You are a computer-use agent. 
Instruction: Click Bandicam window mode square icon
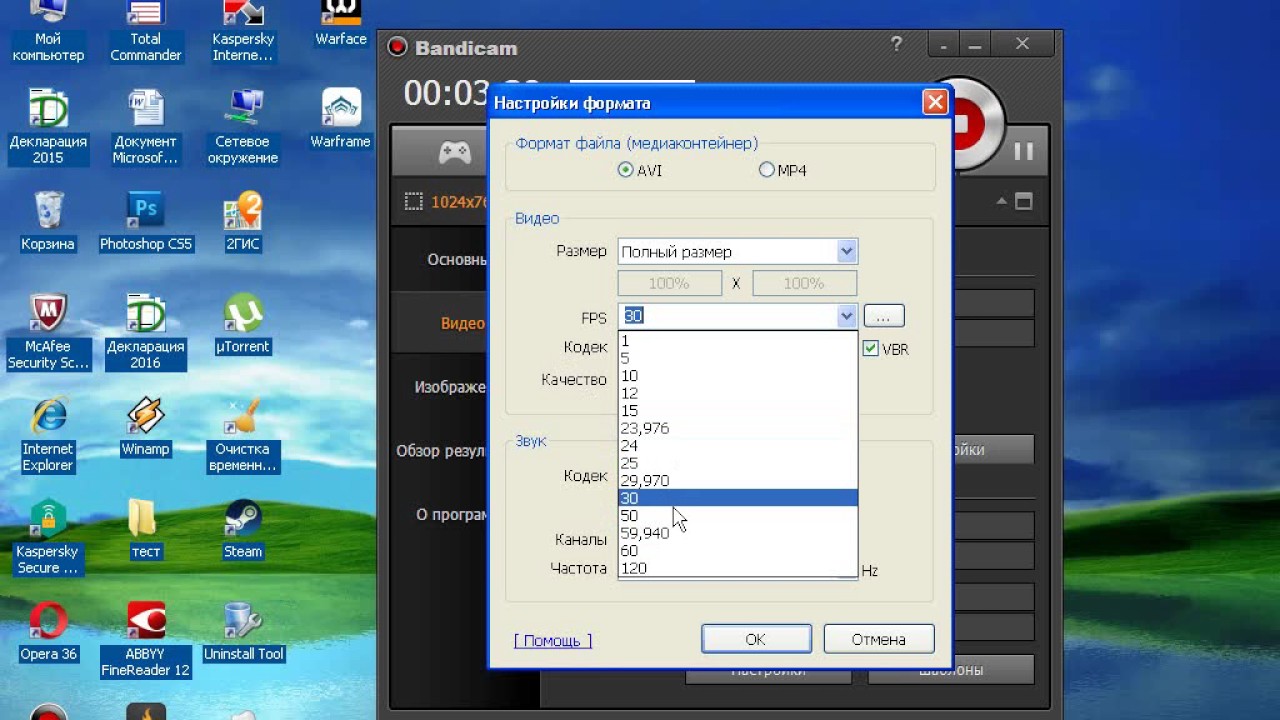pyautogui.click(x=1023, y=202)
